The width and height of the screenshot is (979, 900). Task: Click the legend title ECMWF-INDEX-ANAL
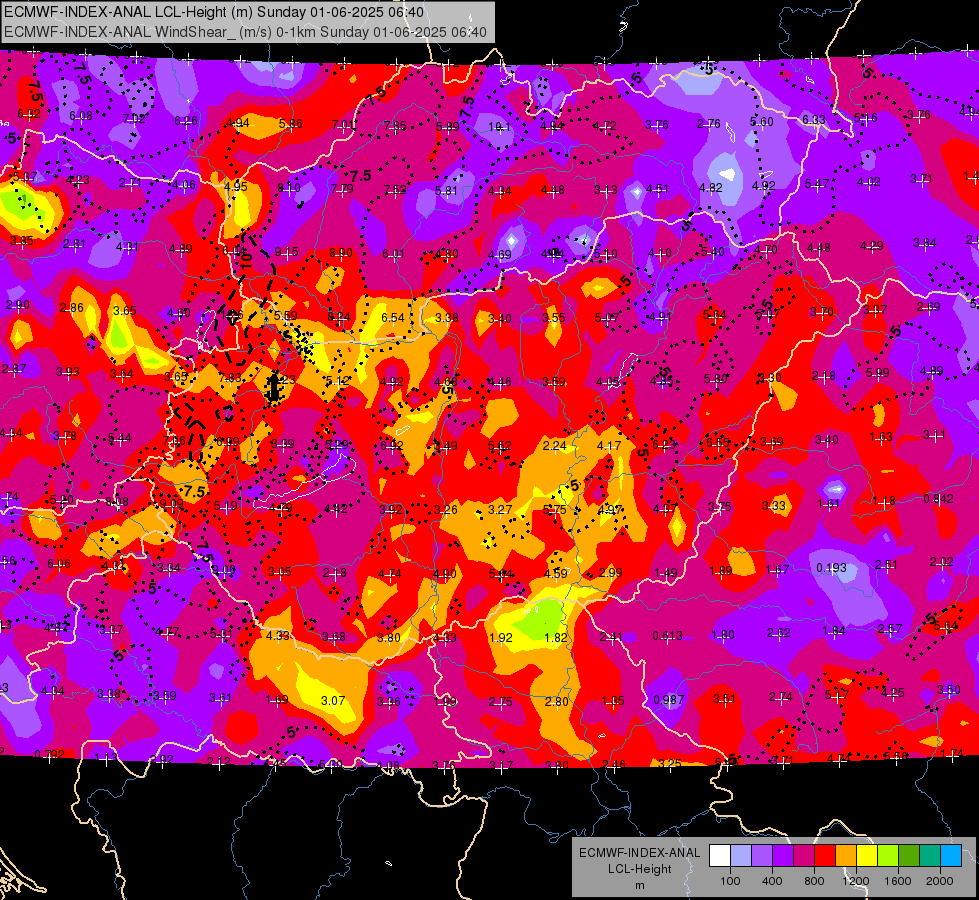pyautogui.click(x=639, y=853)
